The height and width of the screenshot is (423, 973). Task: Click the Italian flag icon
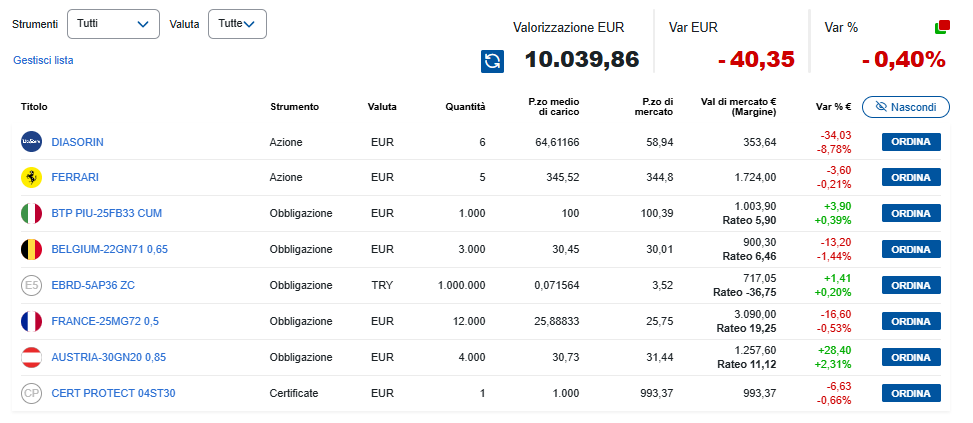pyautogui.click(x=31, y=214)
